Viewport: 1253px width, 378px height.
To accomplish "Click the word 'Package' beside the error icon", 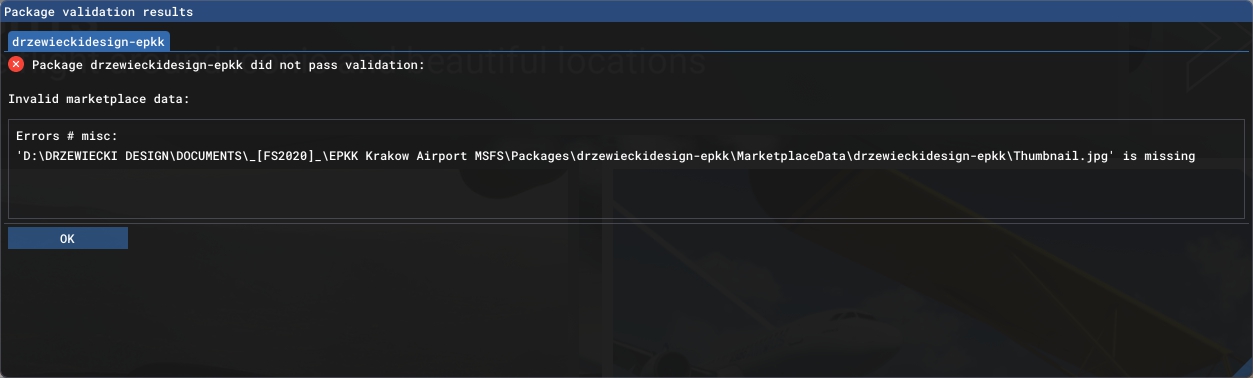I will click(57, 65).
